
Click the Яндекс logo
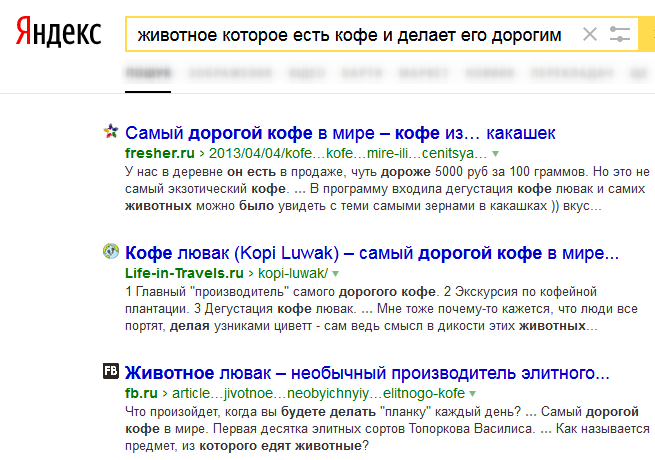(58, 32)
